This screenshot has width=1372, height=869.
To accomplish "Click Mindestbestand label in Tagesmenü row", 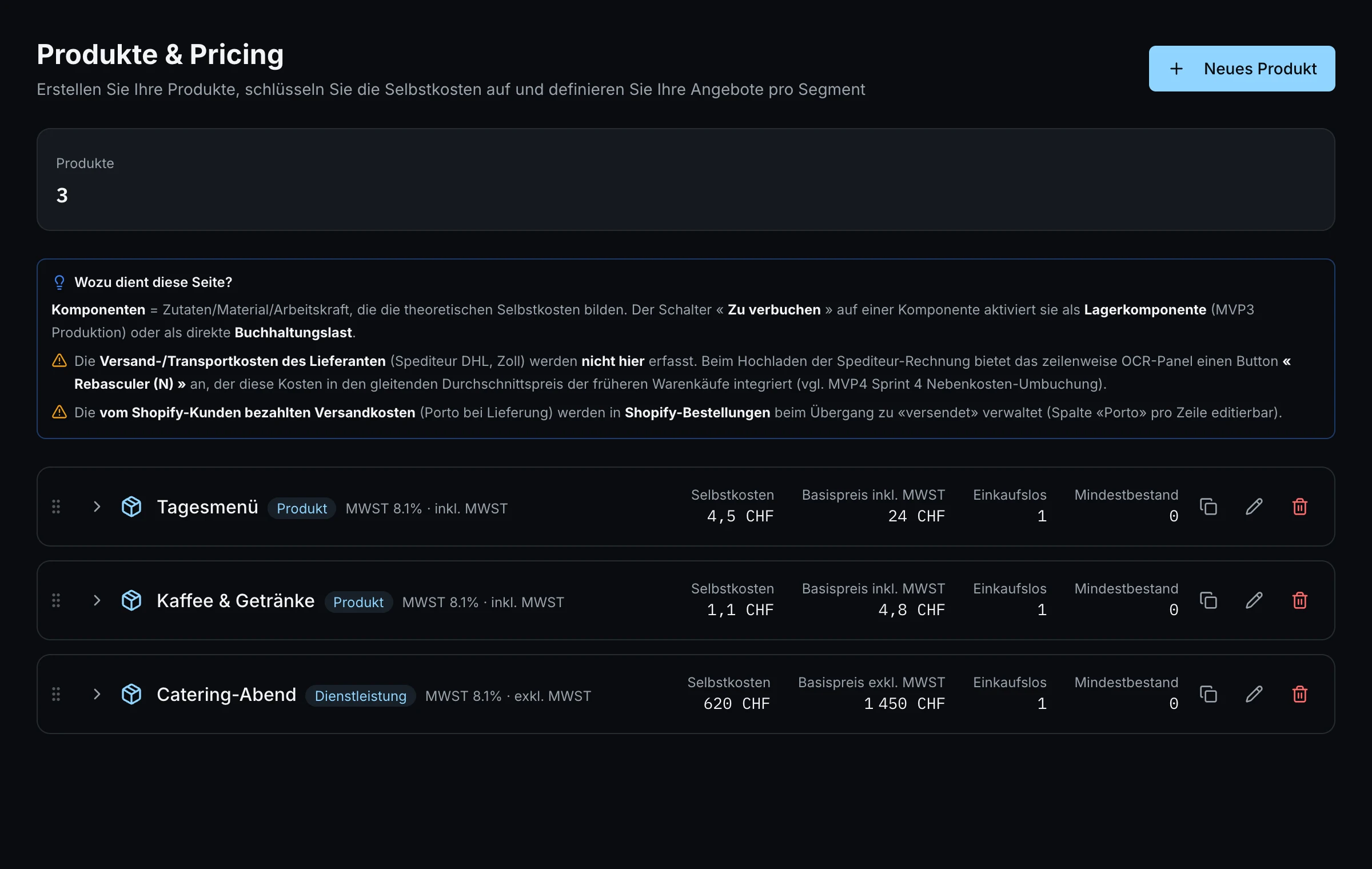I will tap(1126, 495).
